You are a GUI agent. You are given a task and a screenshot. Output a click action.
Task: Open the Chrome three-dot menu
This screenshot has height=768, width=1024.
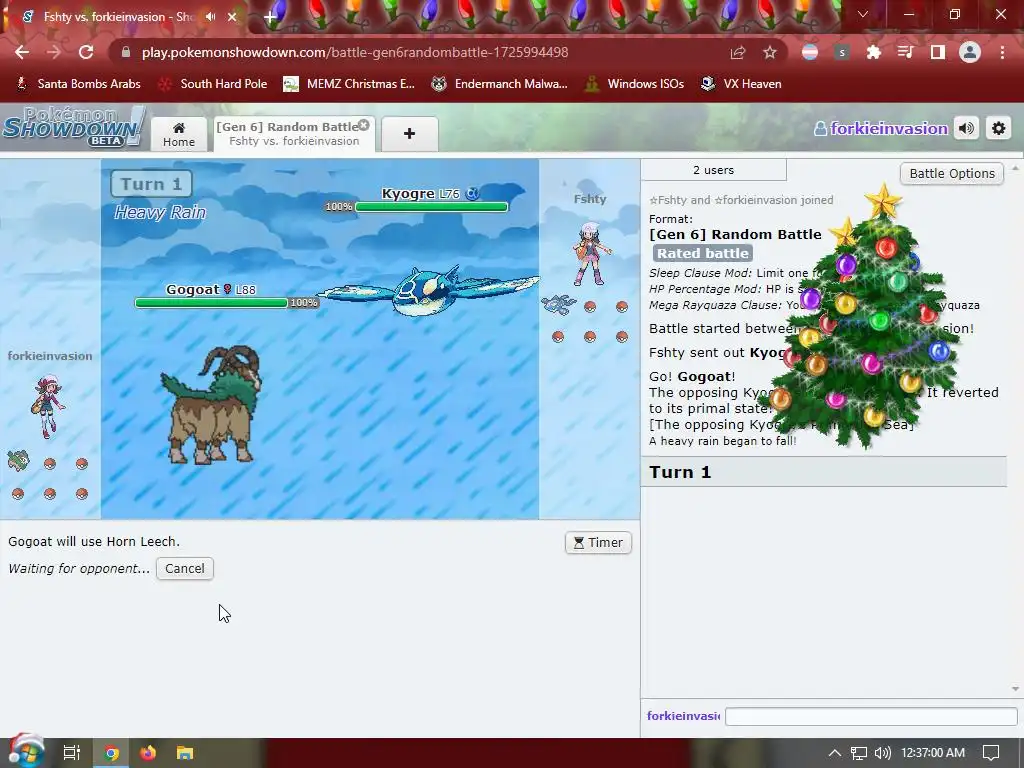1002,52
